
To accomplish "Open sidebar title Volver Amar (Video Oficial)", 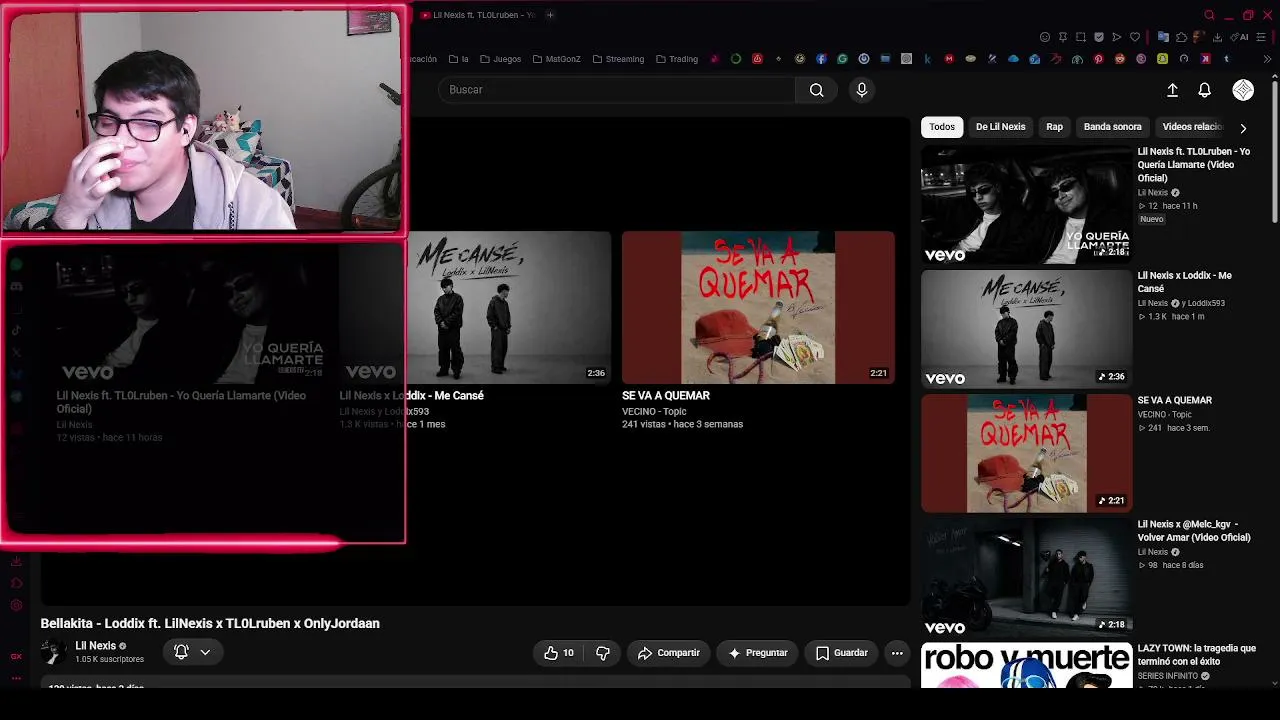I will (x=1194, y=531).
